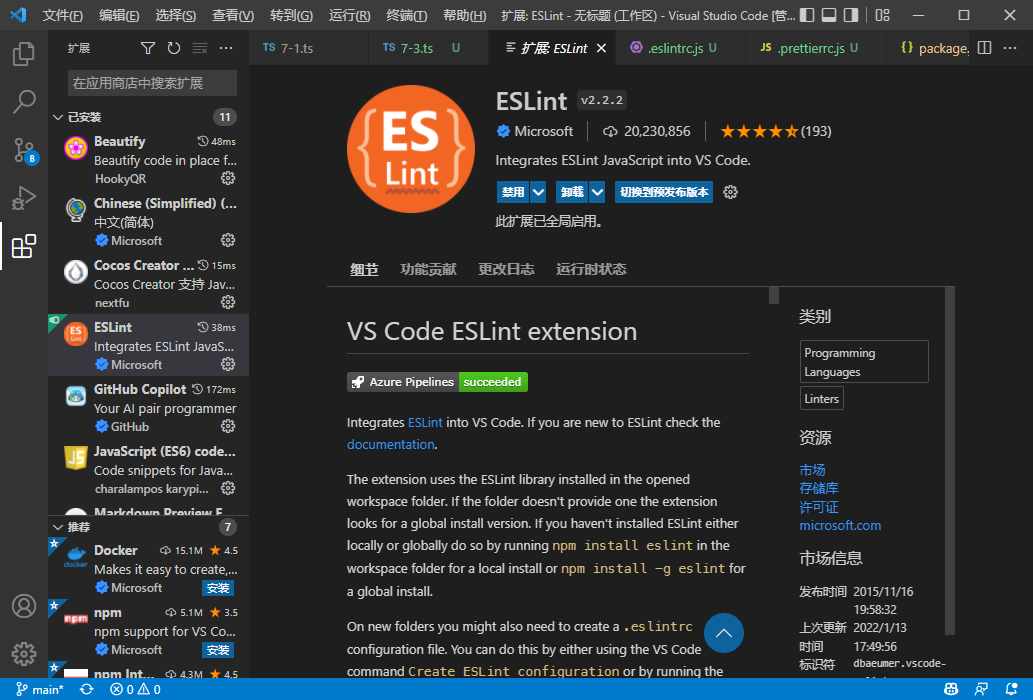Select the 更改日志 tab
Image resolution: width=1033 pixels, height=700 pixels.
(506, 269)
